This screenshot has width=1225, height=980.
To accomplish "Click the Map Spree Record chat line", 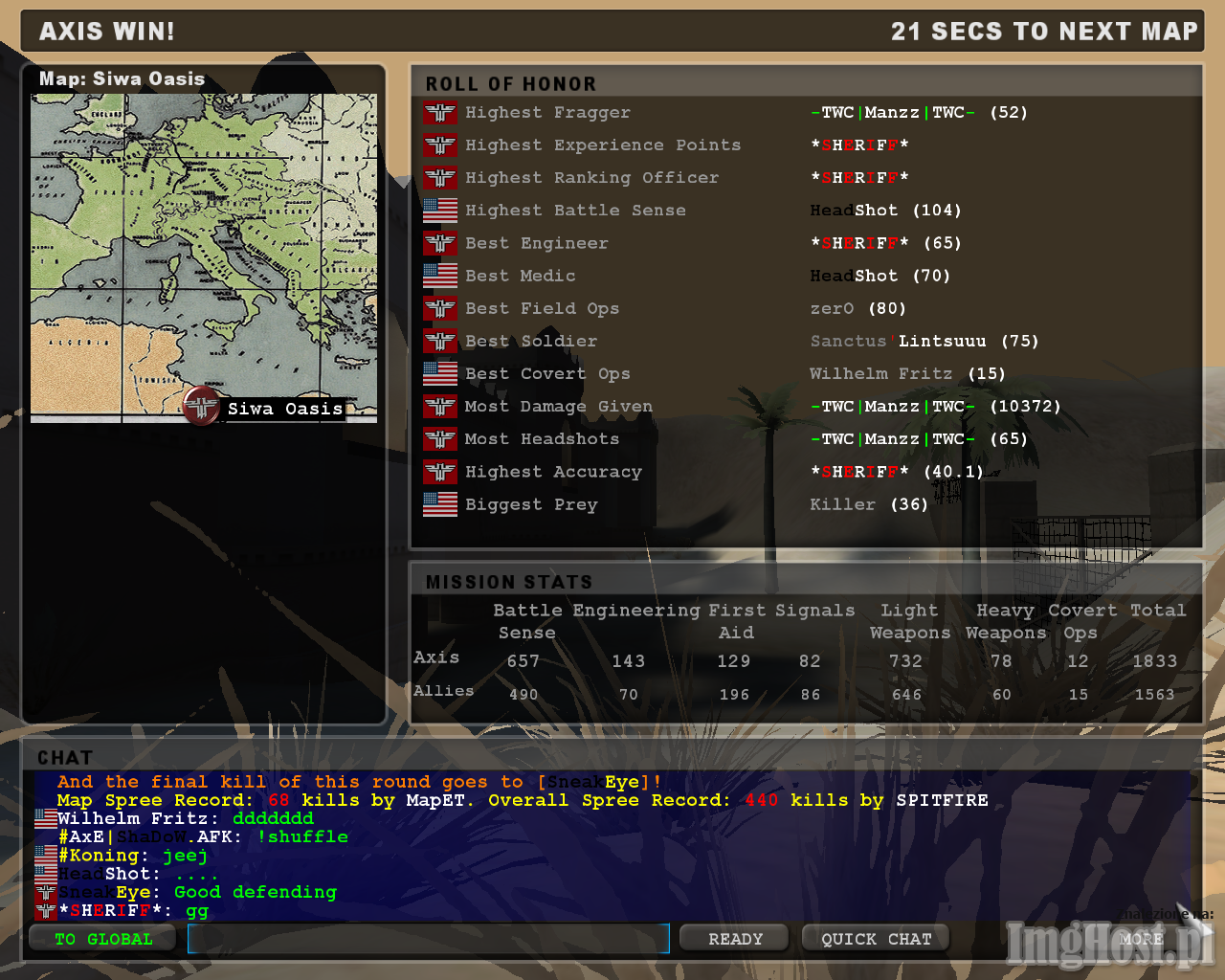I will click(523, 800).
